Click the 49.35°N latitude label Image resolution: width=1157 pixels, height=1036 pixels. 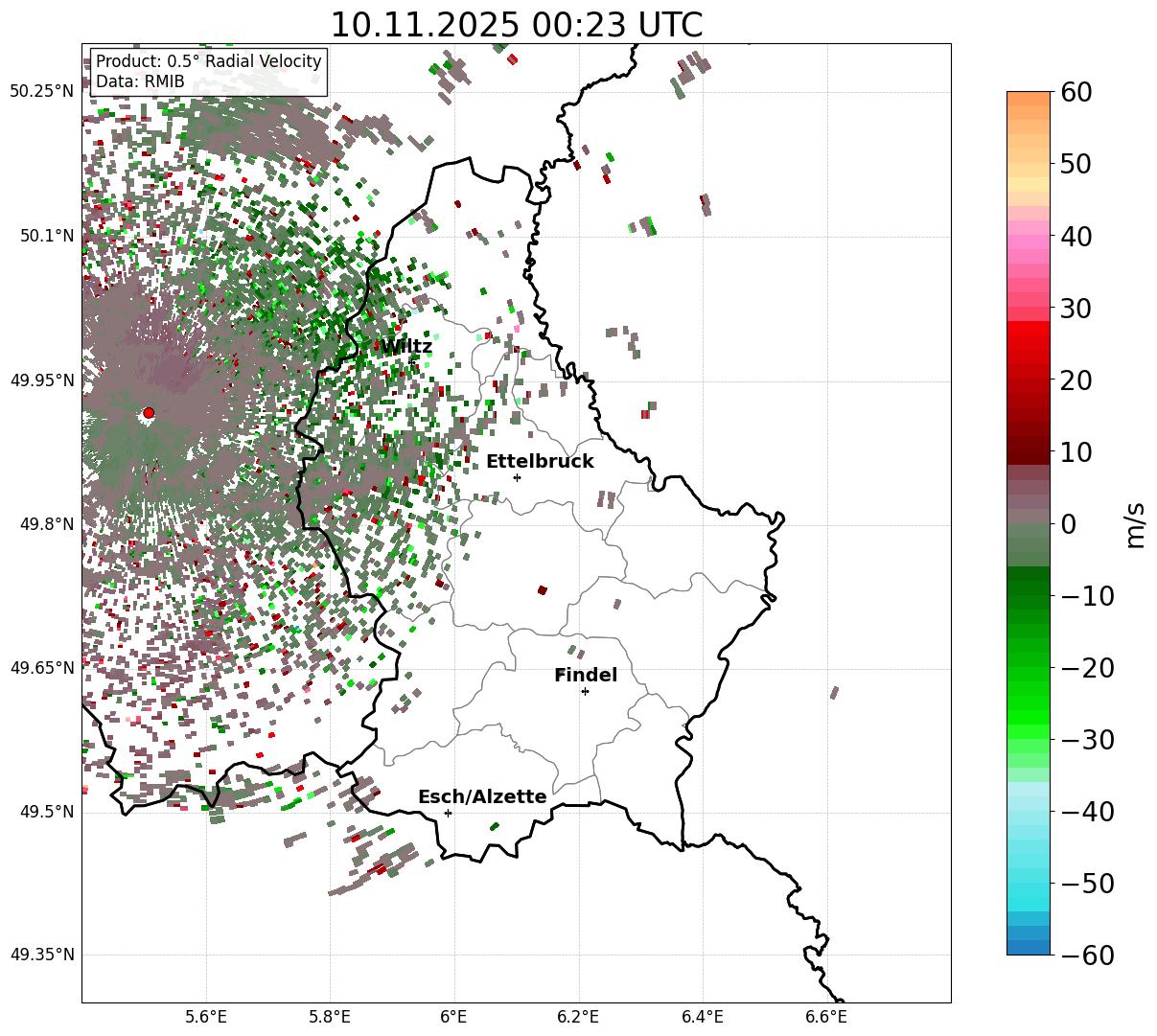41,955
